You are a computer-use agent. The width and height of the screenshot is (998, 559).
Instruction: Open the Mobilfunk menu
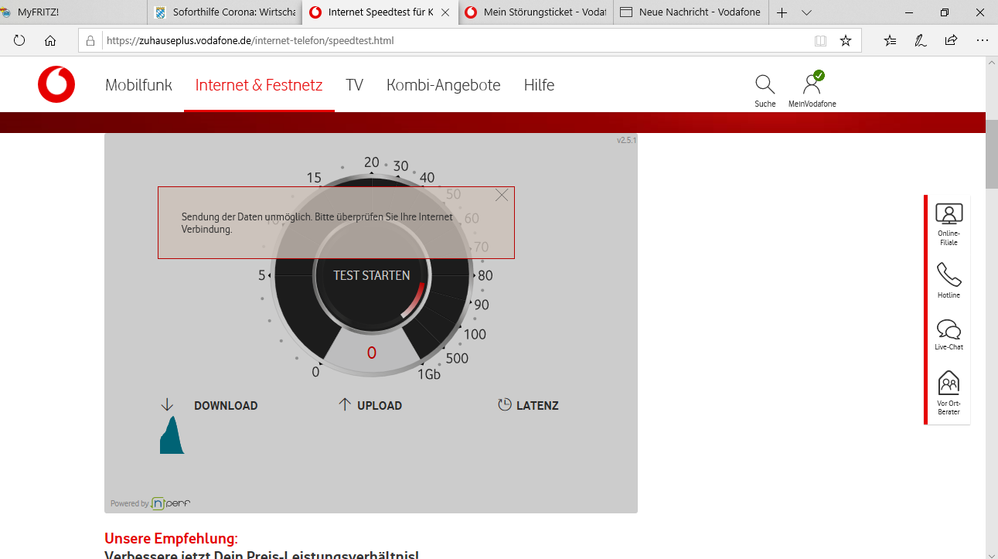pos(138,85)
